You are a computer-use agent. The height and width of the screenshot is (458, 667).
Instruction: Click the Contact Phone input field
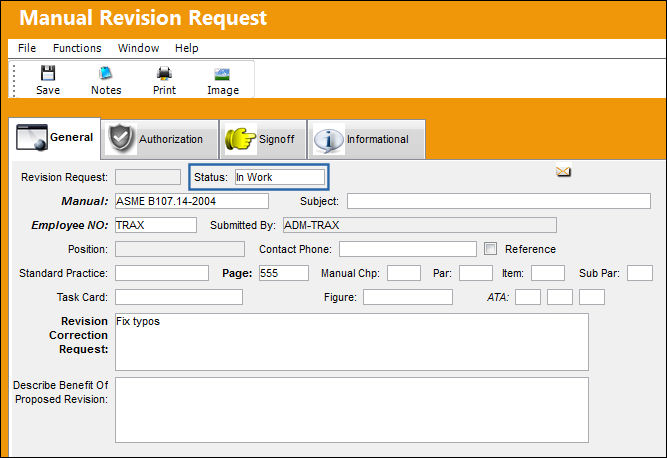408,249
